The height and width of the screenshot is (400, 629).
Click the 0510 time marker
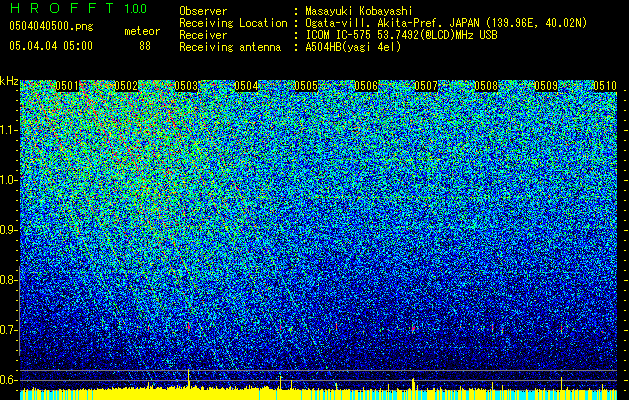605,86
